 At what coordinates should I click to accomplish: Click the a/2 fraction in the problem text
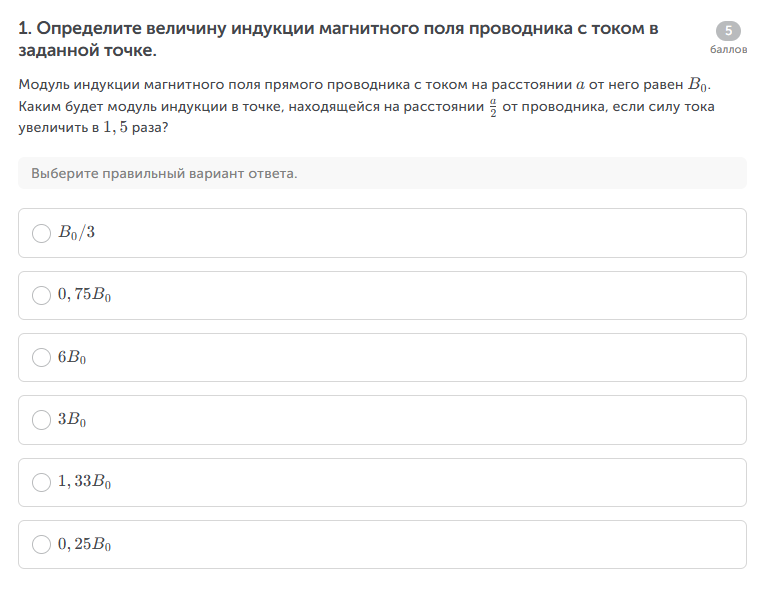click(x=492, y=107)
